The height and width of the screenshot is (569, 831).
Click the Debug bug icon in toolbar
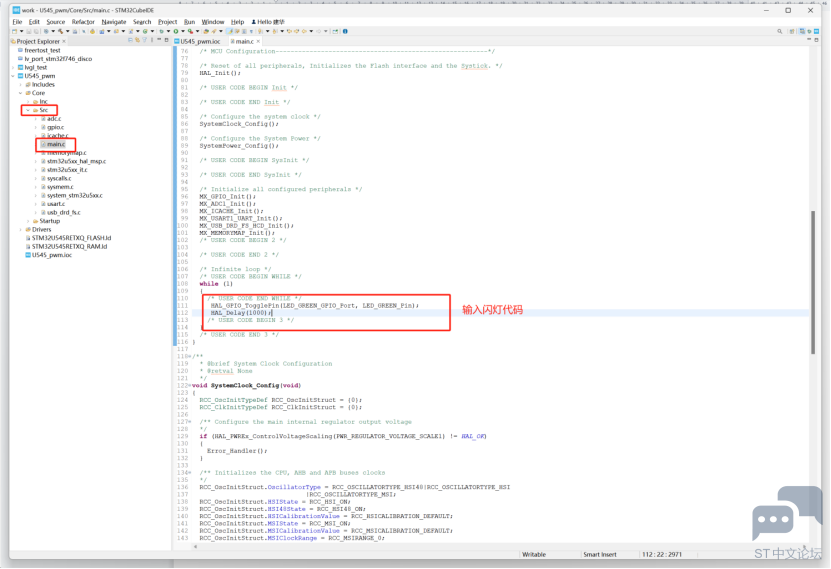(161, 31)
